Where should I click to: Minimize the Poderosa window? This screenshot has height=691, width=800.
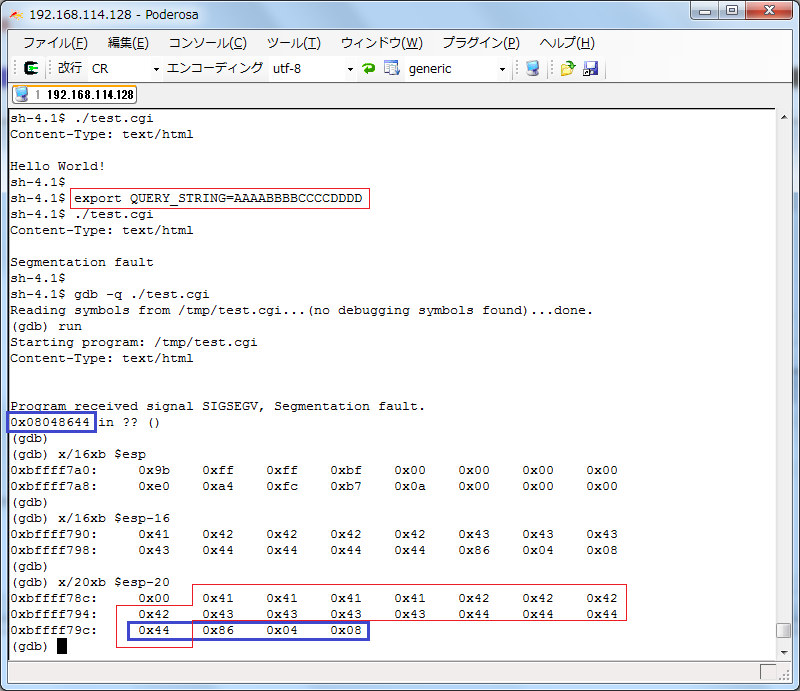[x=705, y=11]
